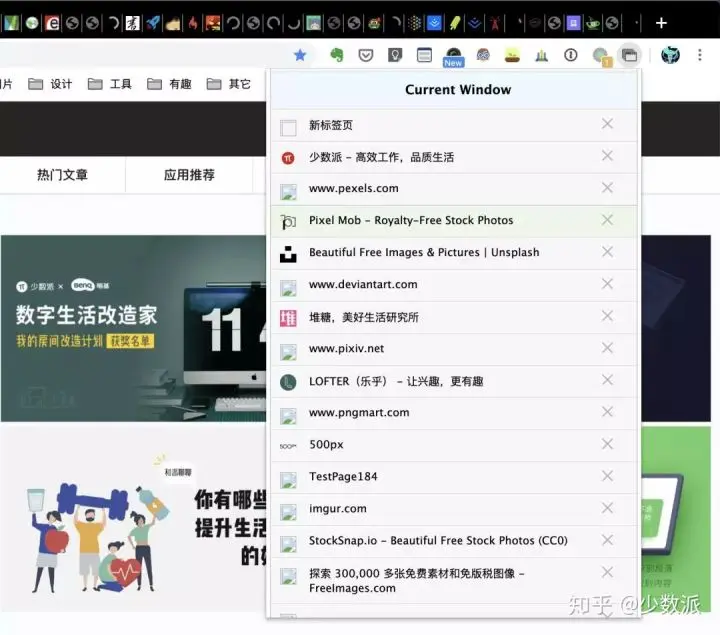Open the 设计 bookmarks folder
This screenshot has height=635, width=720.
point(50,84)
